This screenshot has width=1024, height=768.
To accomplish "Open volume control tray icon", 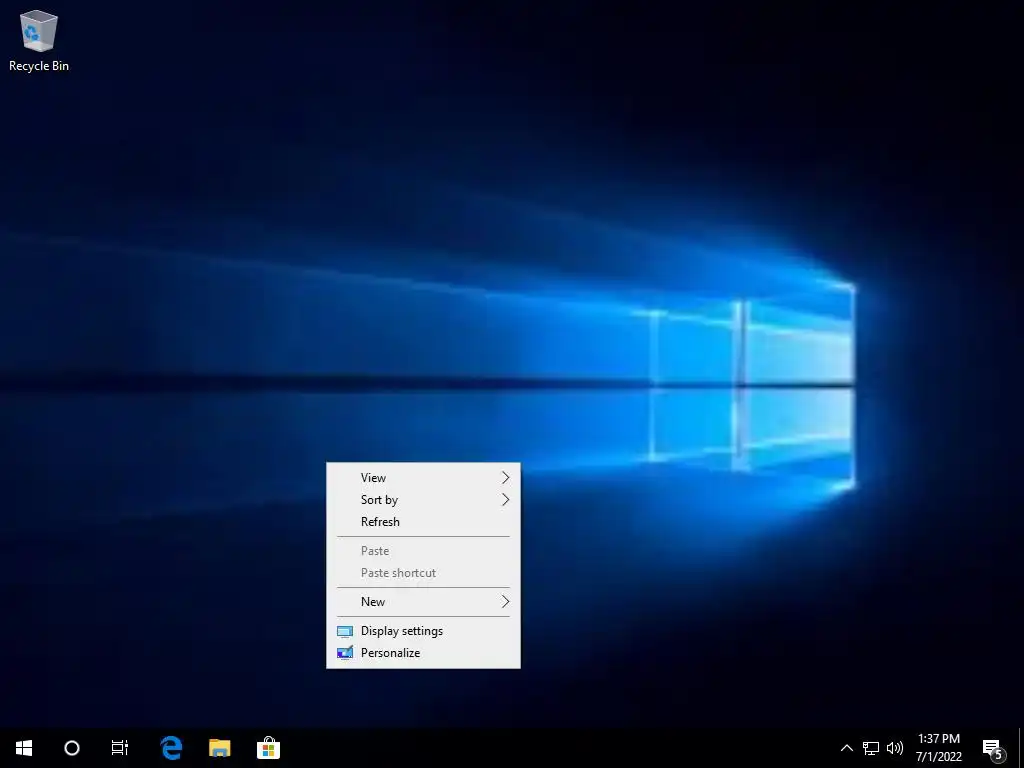I will pos(895,748).
